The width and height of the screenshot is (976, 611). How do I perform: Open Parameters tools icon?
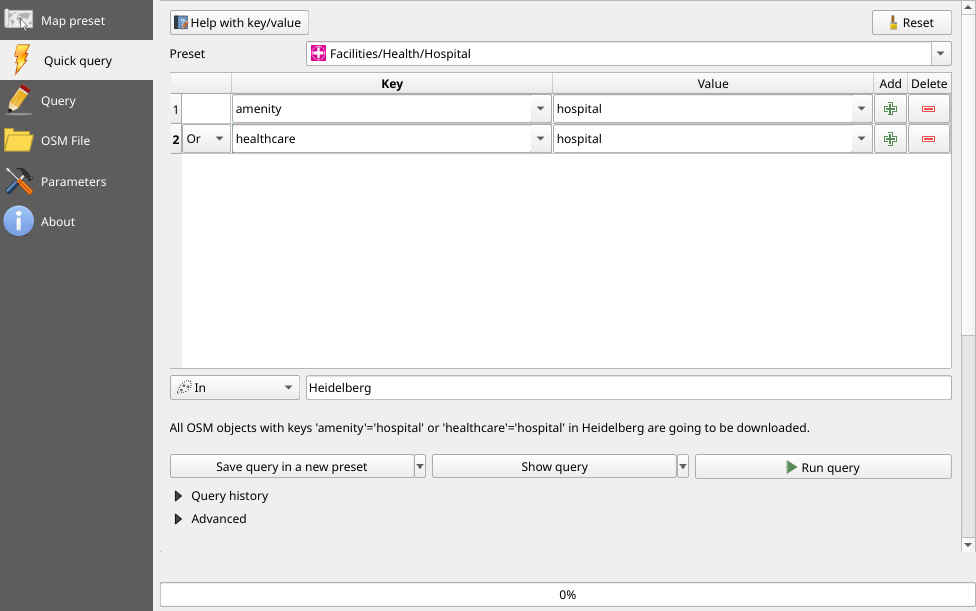19,181
